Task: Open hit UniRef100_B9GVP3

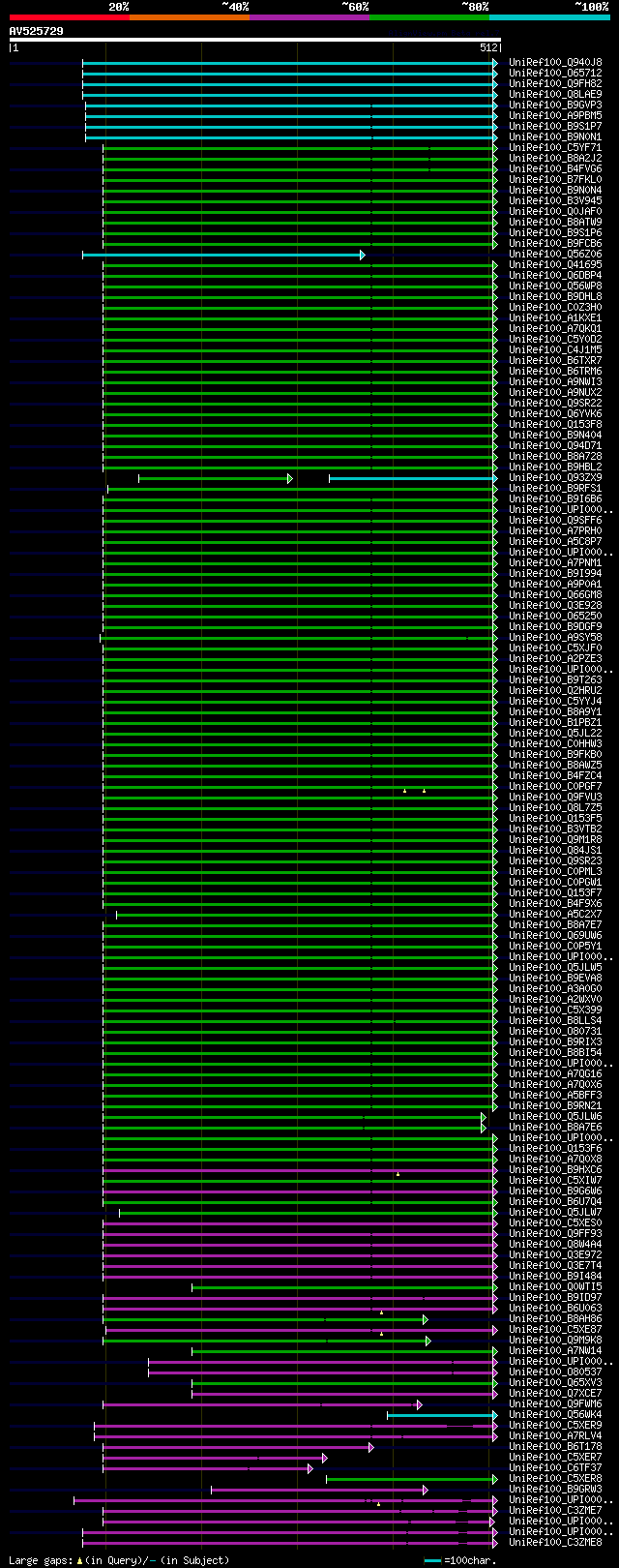Action: 555,105
